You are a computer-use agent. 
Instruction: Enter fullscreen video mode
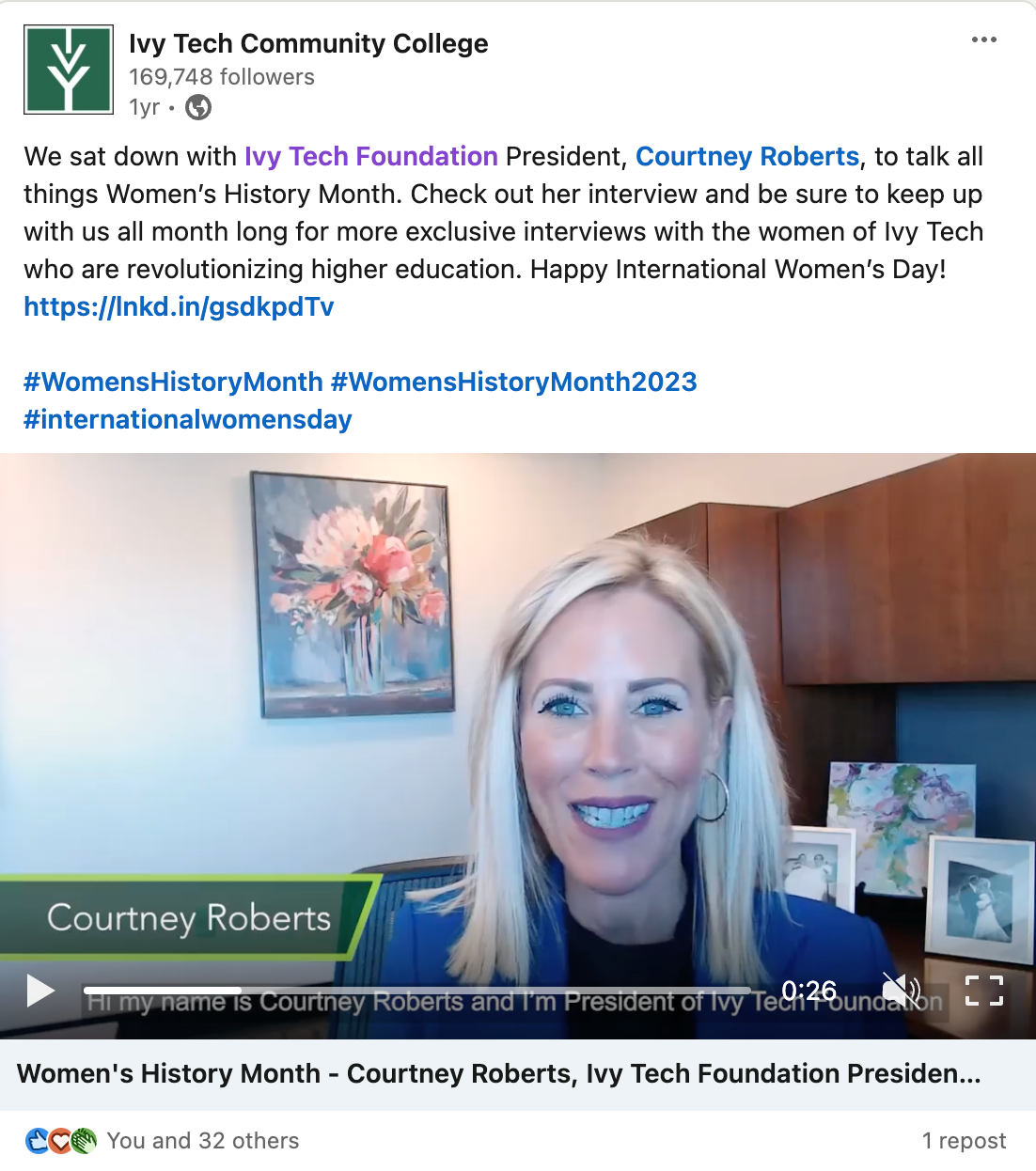point(984,991)
